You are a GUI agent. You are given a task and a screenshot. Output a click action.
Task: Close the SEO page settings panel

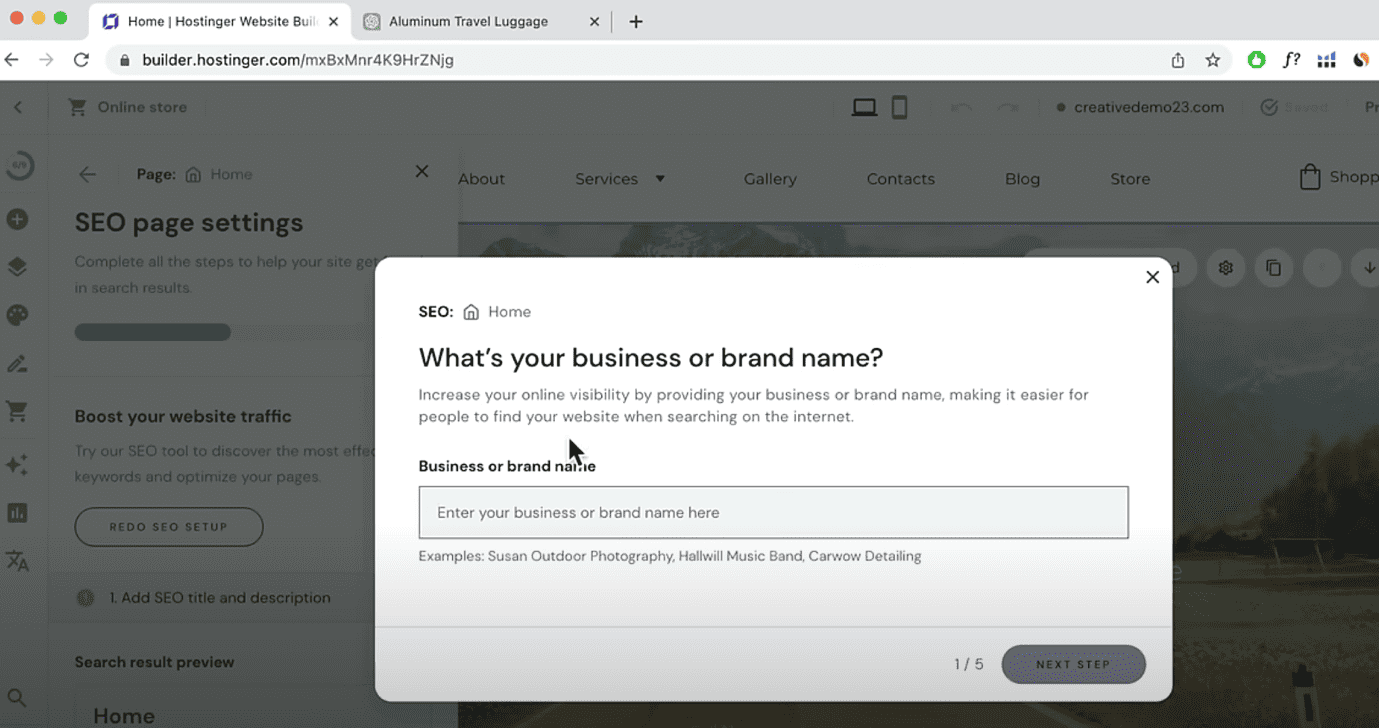pos(422,172)
